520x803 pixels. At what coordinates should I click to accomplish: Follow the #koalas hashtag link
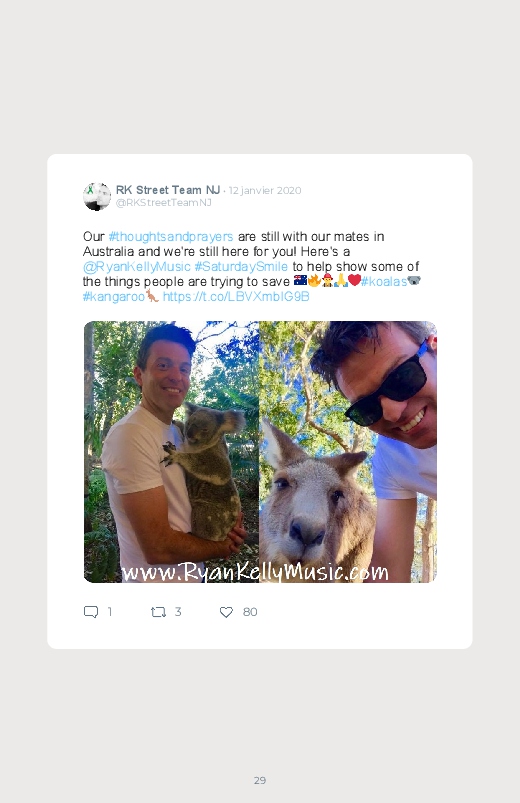(384, 281)
